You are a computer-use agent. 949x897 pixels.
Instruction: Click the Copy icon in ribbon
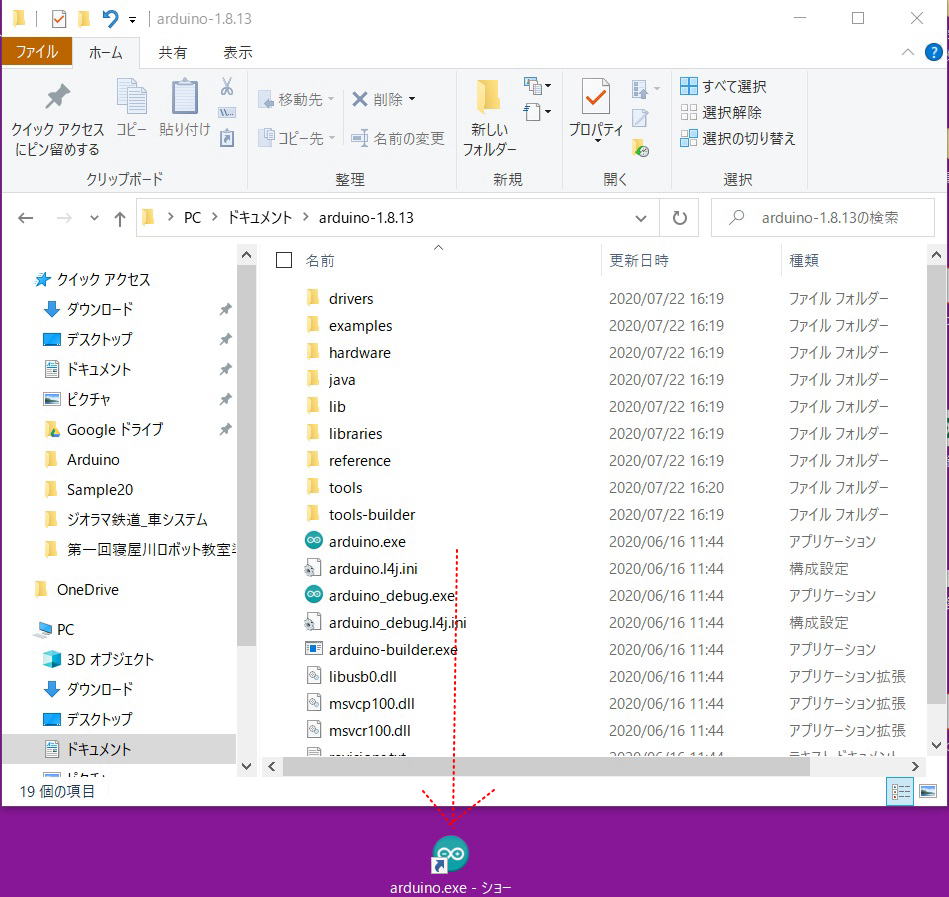(131, 96)
